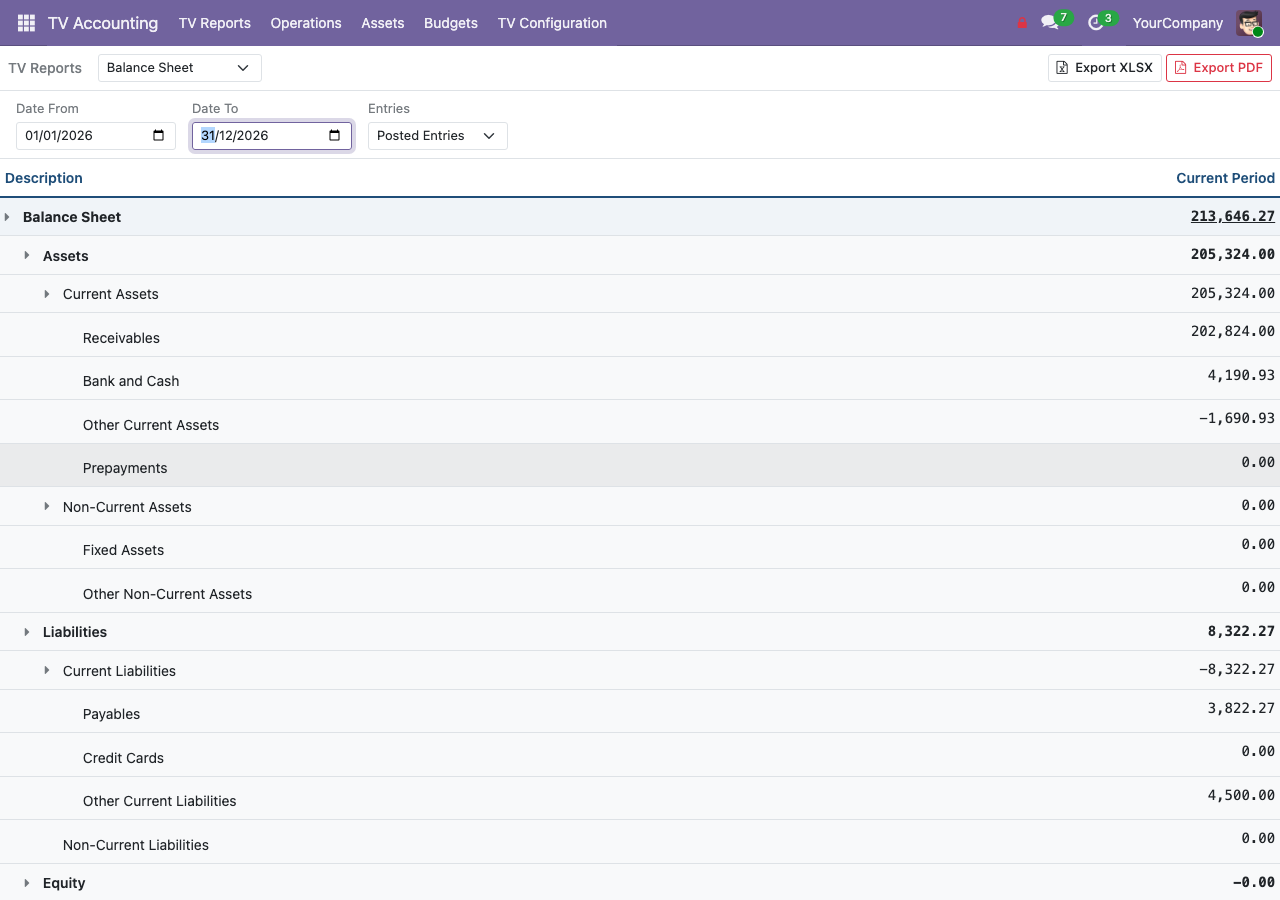Click the 3,822.27 Payables amount
The image size is (1280, 900).
coord(1241,708)
